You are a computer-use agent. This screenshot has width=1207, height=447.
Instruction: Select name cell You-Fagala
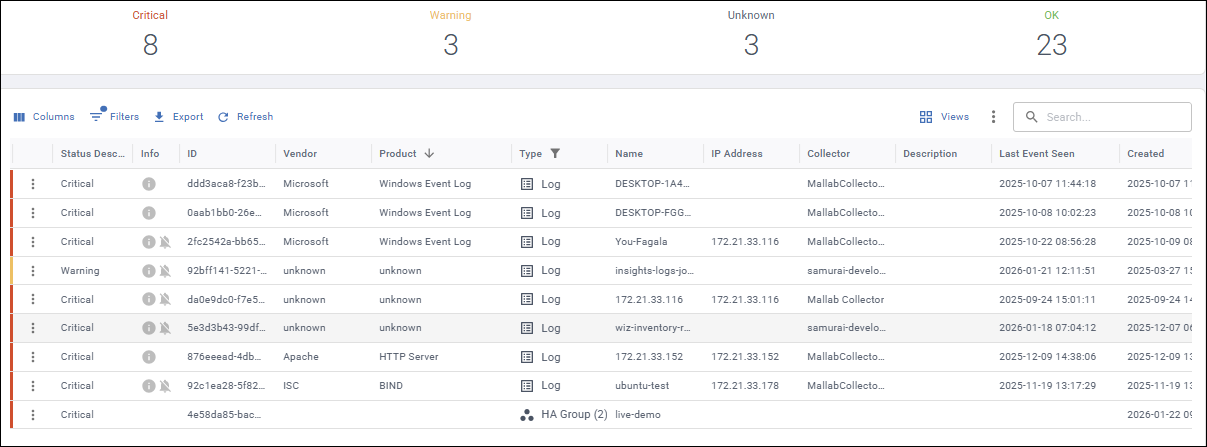tap(641, 242)
